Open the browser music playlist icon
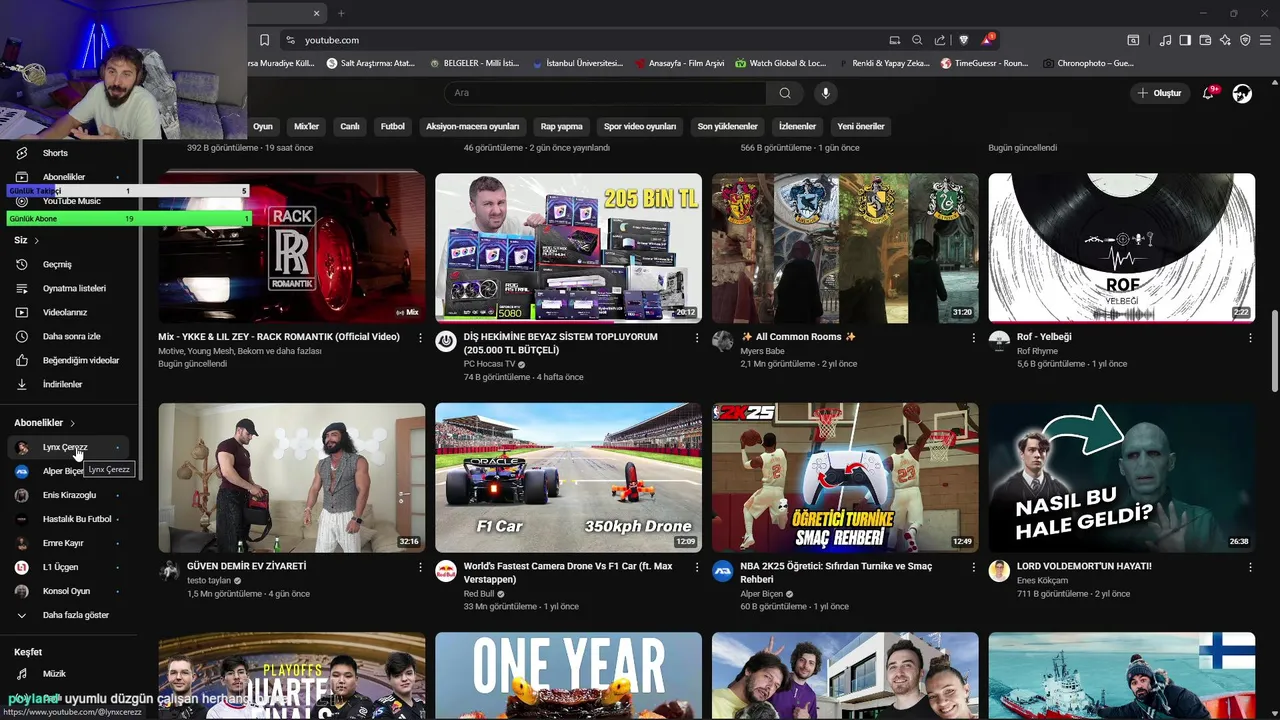Screen dimensions: 1280x720 pyautogui.click(x=1165, y=40)
